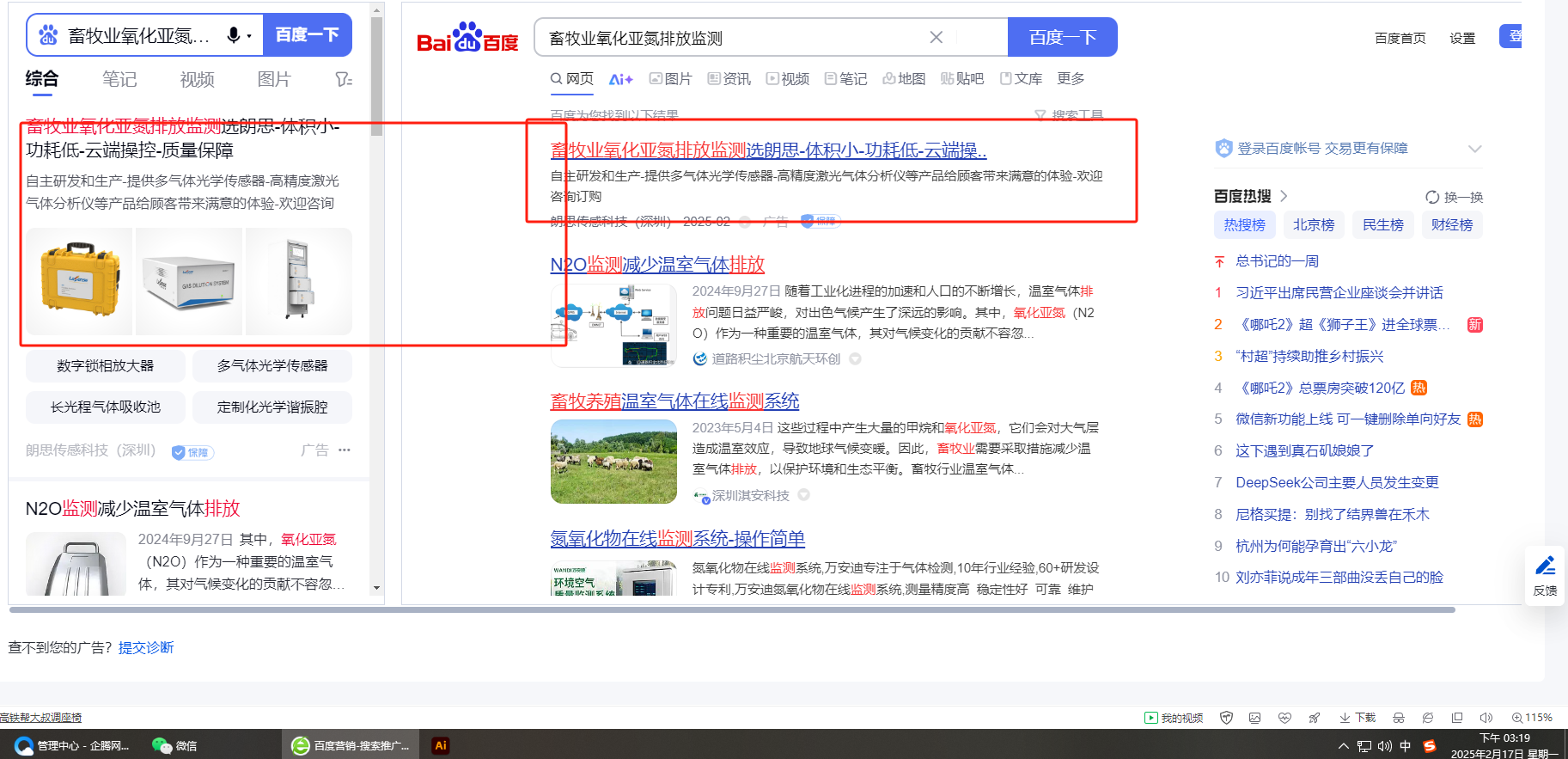The width and height of the screenshot is (1568, 759).
Task: Click the Sogou input method tray icon
Action: click(1430, 746)
